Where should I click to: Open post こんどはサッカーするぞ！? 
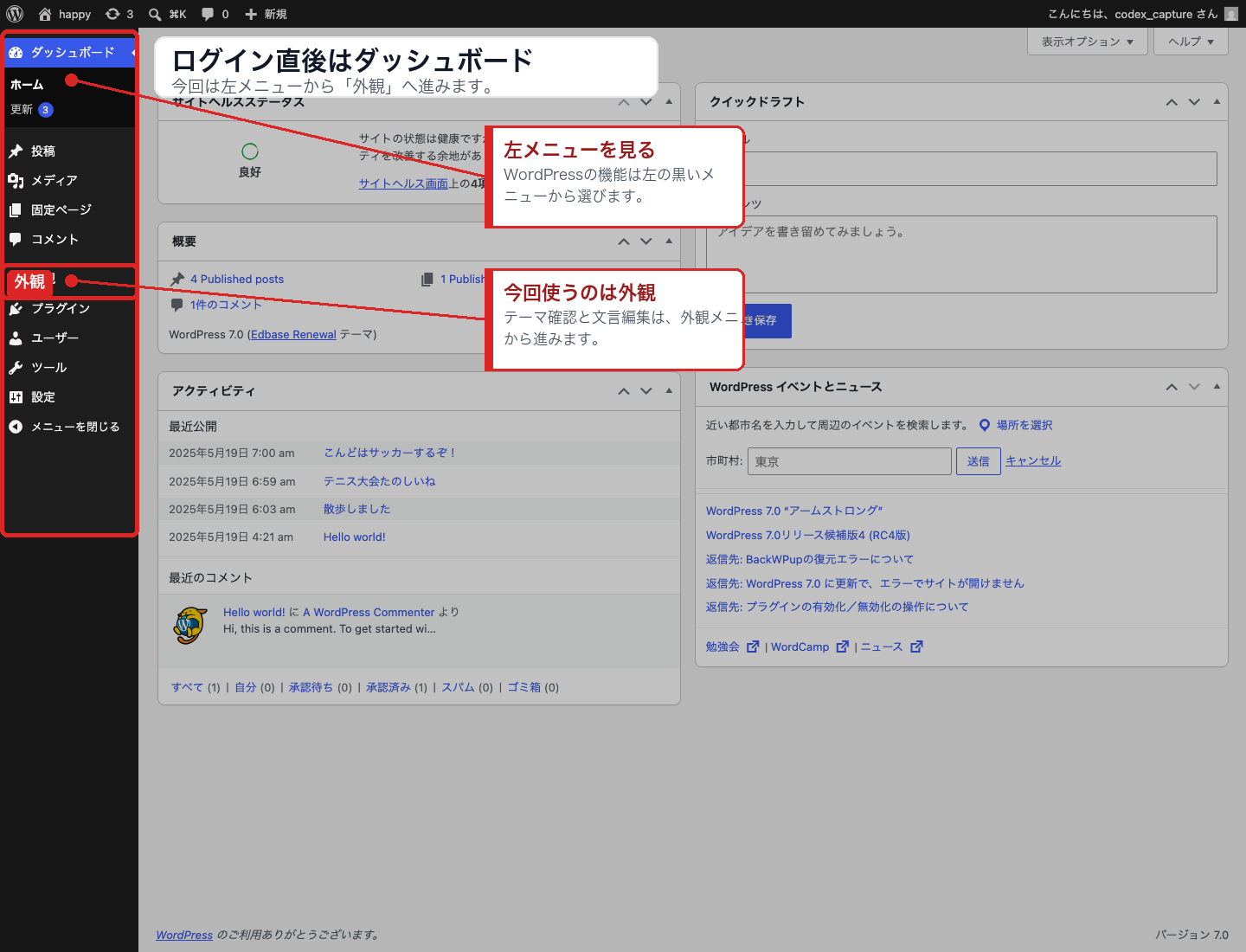click(x=391, y=453)
